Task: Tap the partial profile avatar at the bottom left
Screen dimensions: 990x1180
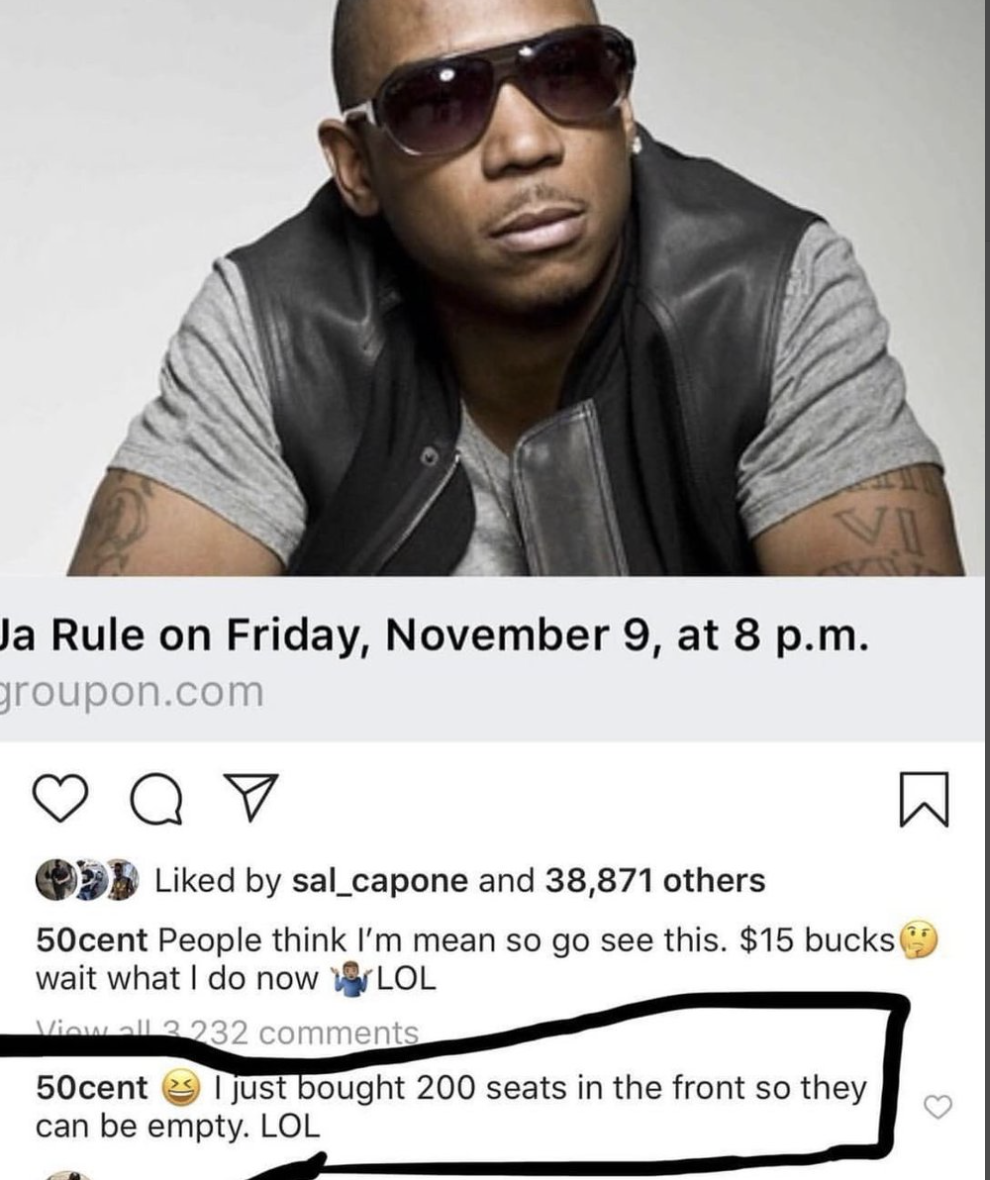Action: (68, 1175)
